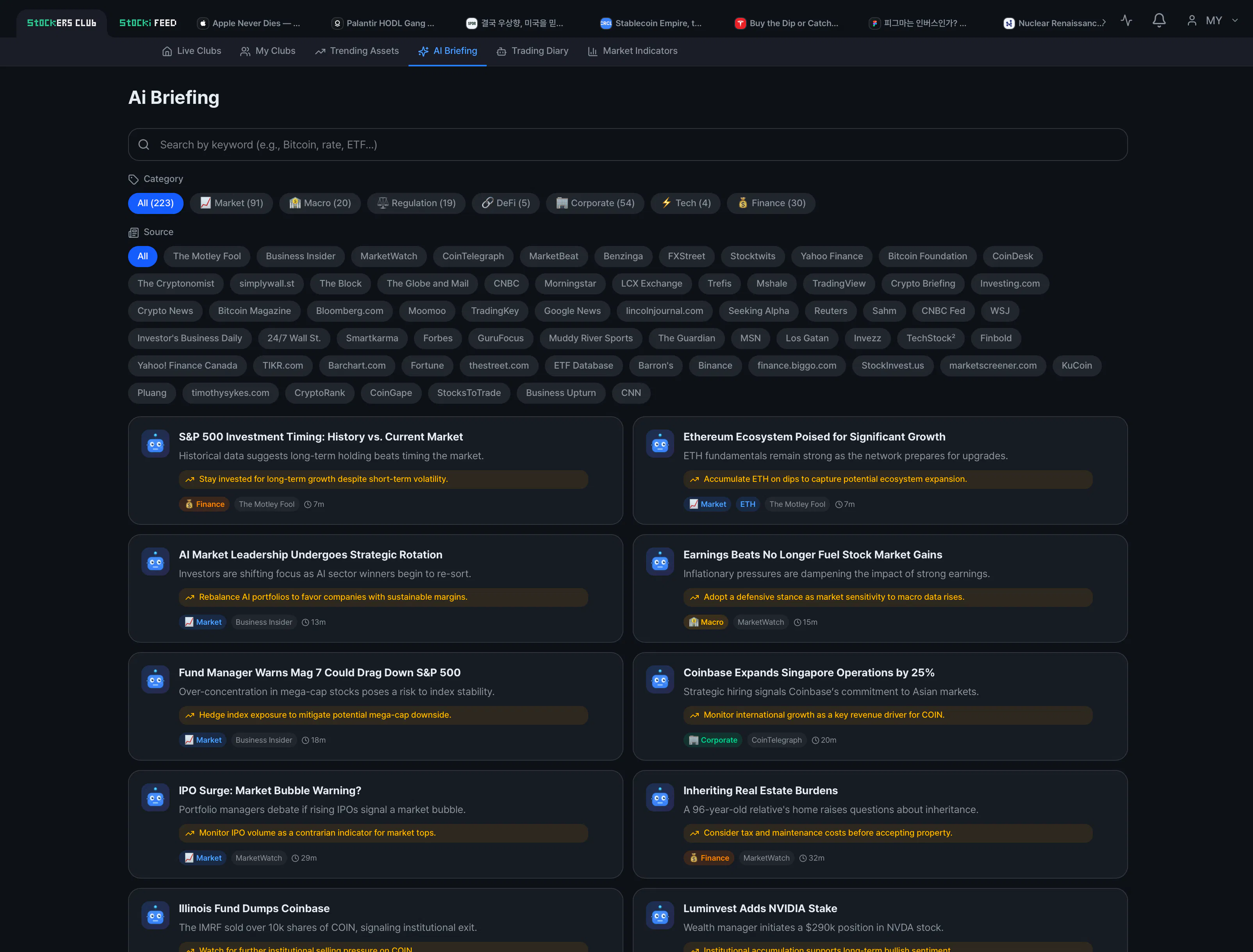The image size is (1253, 952).
Task: Open Apple Never Dies club ticker
Action: 249,23
